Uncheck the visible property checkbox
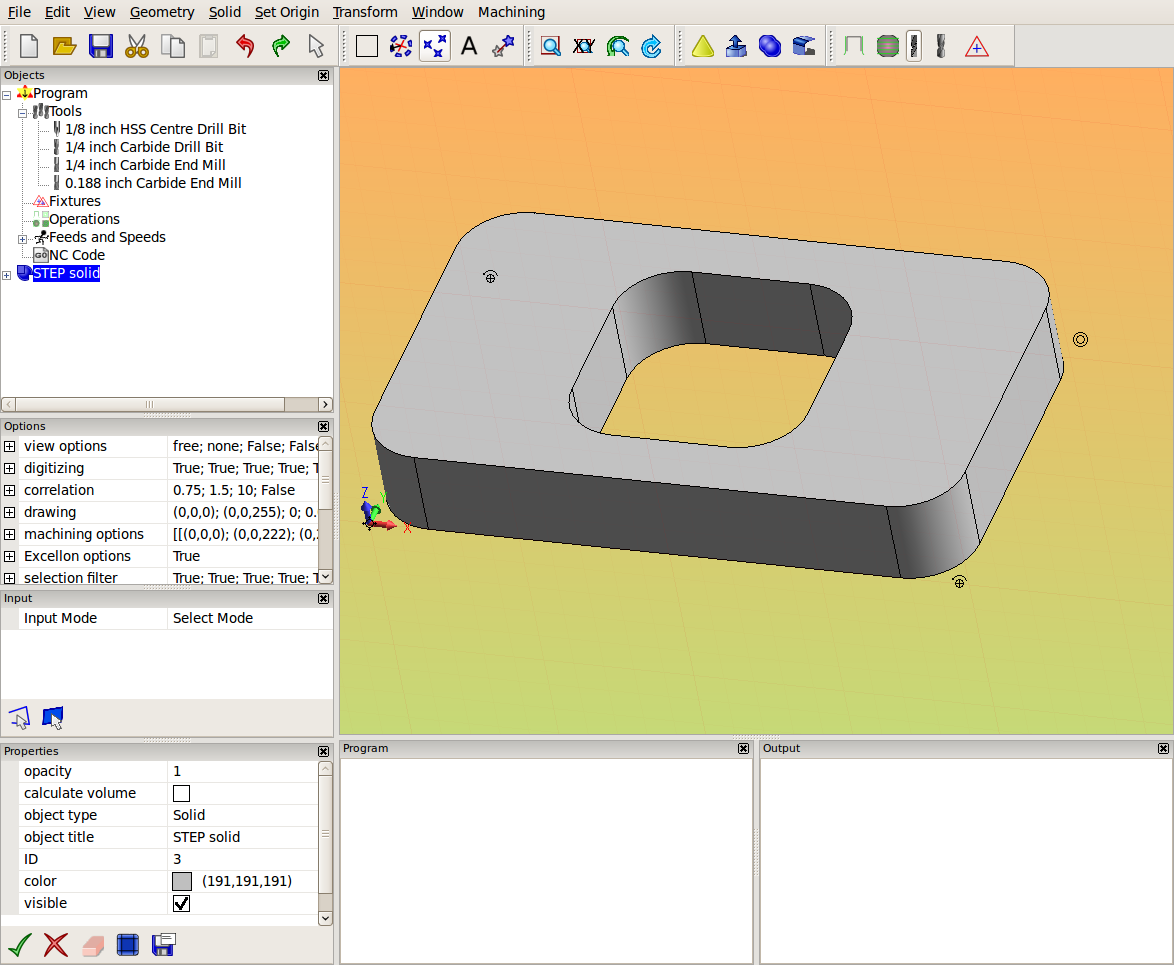 click(x=181, y=904)
